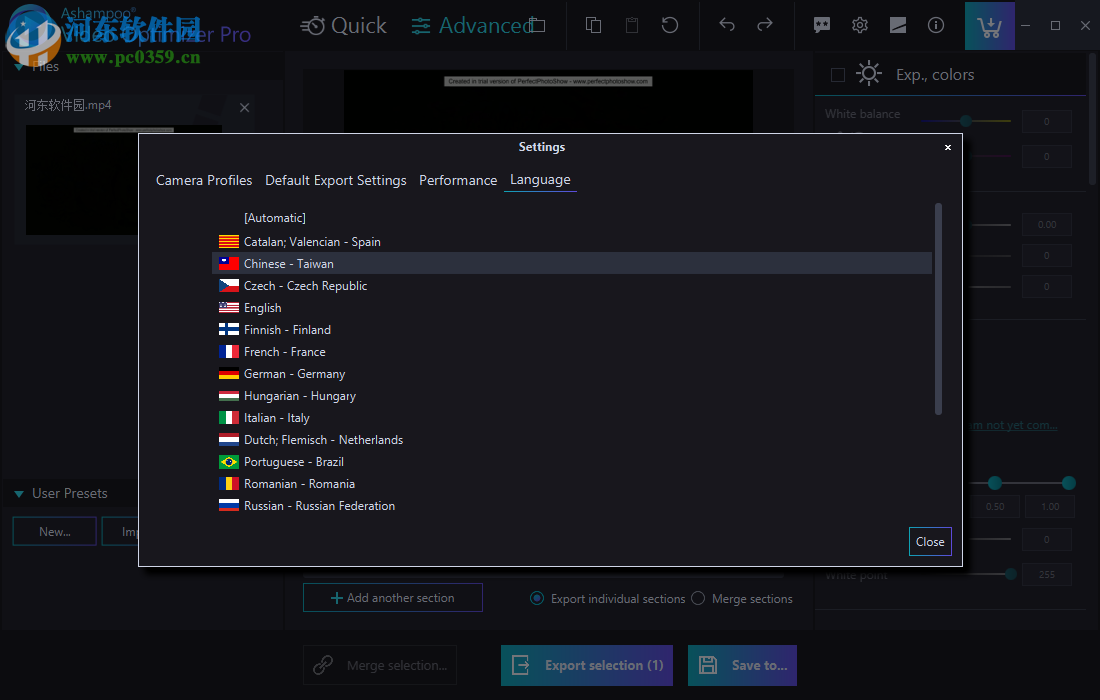1100x700 pixels.
Task: Click the Export selection button
Action: click(x=586, y=665)
